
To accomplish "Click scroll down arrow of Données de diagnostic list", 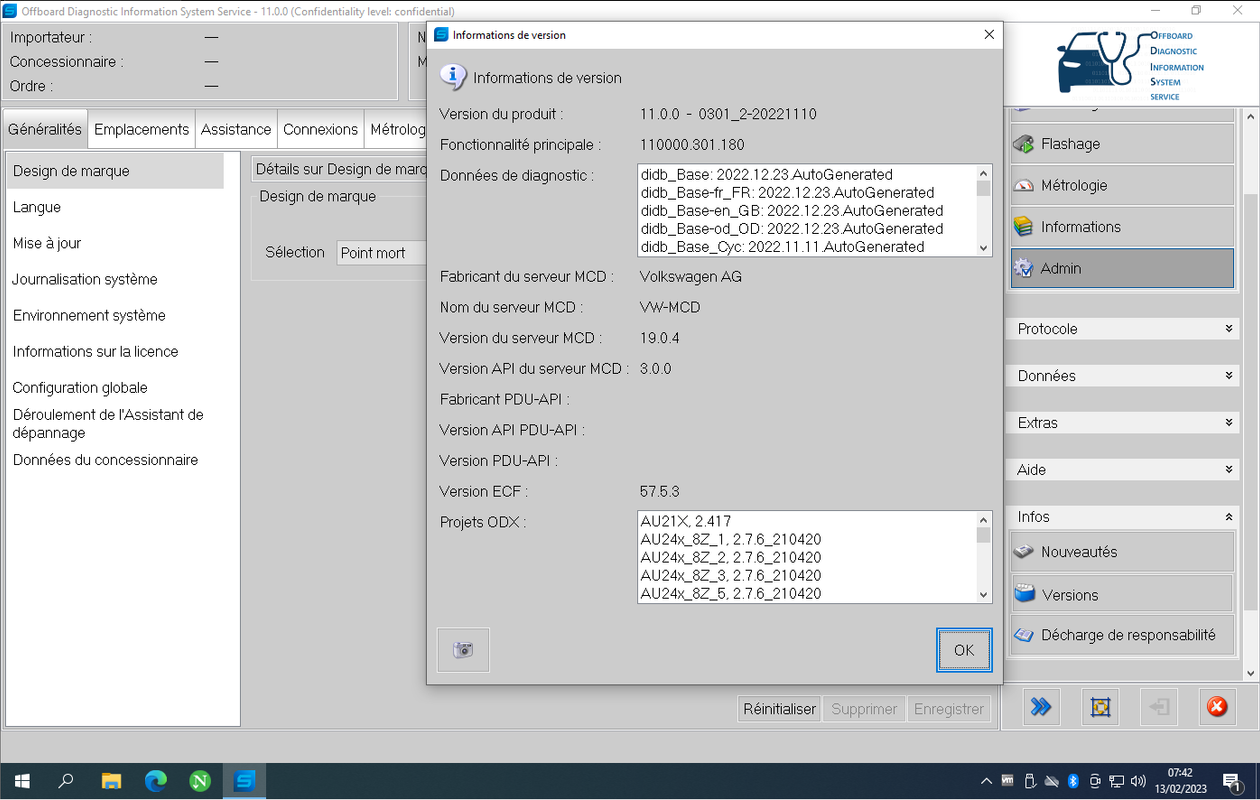I will point(983,248).
